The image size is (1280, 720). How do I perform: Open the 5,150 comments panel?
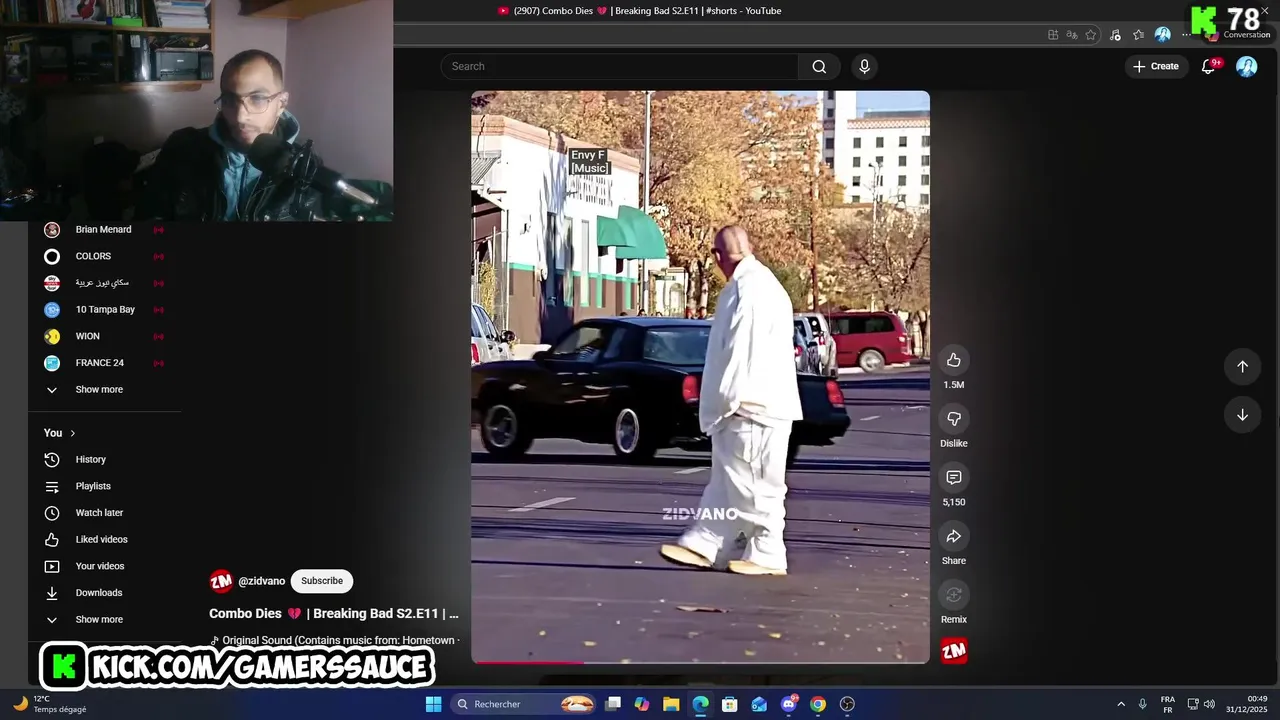[953, 478]
